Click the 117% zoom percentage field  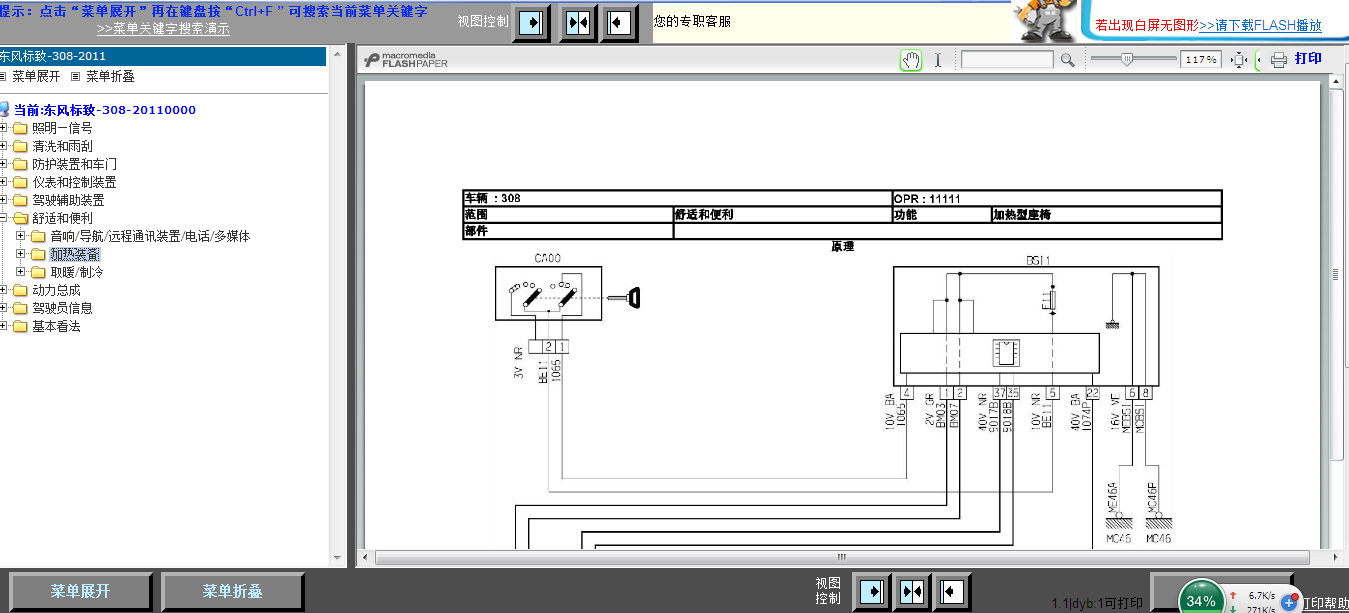(x=1201, y=60)
